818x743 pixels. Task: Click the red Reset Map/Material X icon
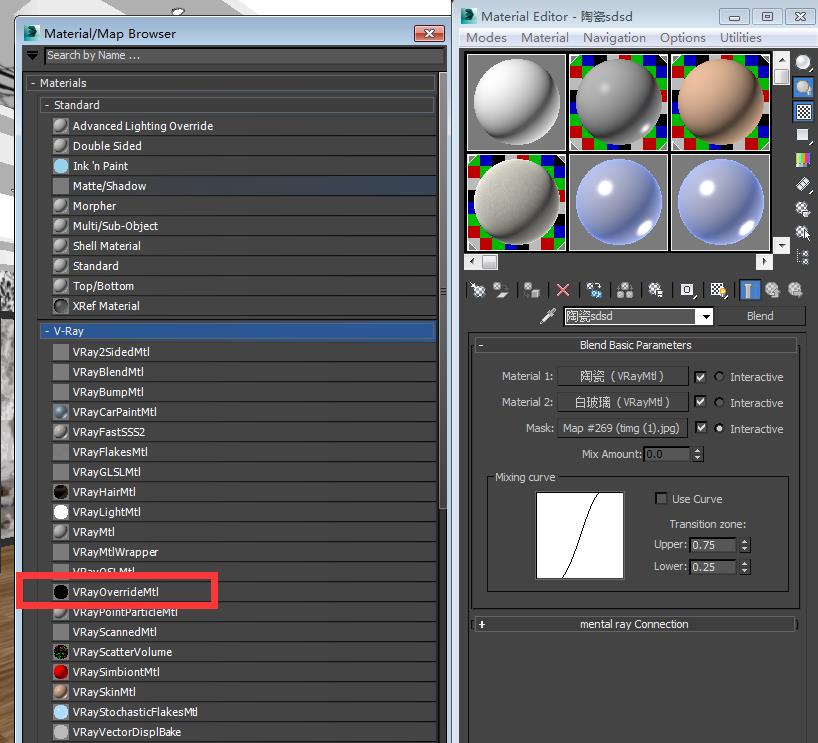[563, 290]
